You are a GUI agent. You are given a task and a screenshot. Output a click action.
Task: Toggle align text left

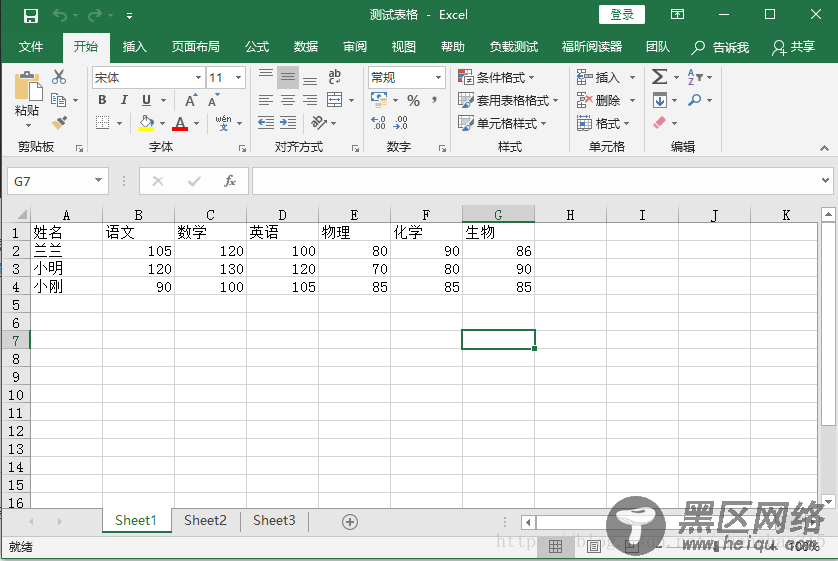coord(266,100)
